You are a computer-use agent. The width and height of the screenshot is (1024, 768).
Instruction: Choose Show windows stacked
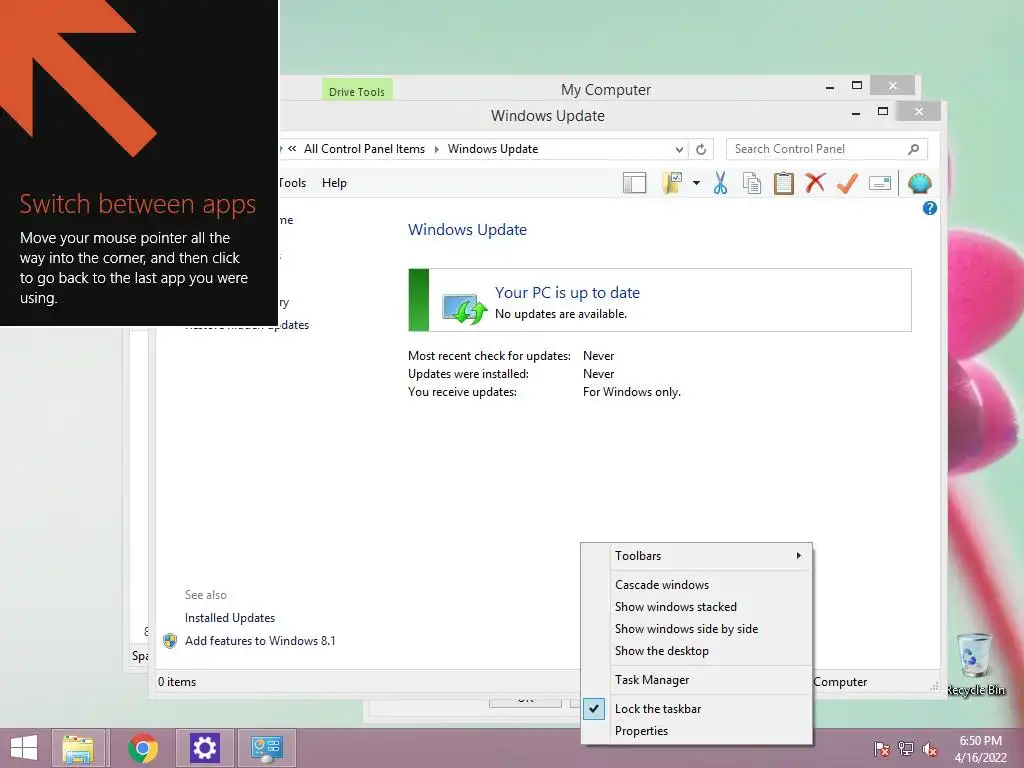tap(696, 607)
